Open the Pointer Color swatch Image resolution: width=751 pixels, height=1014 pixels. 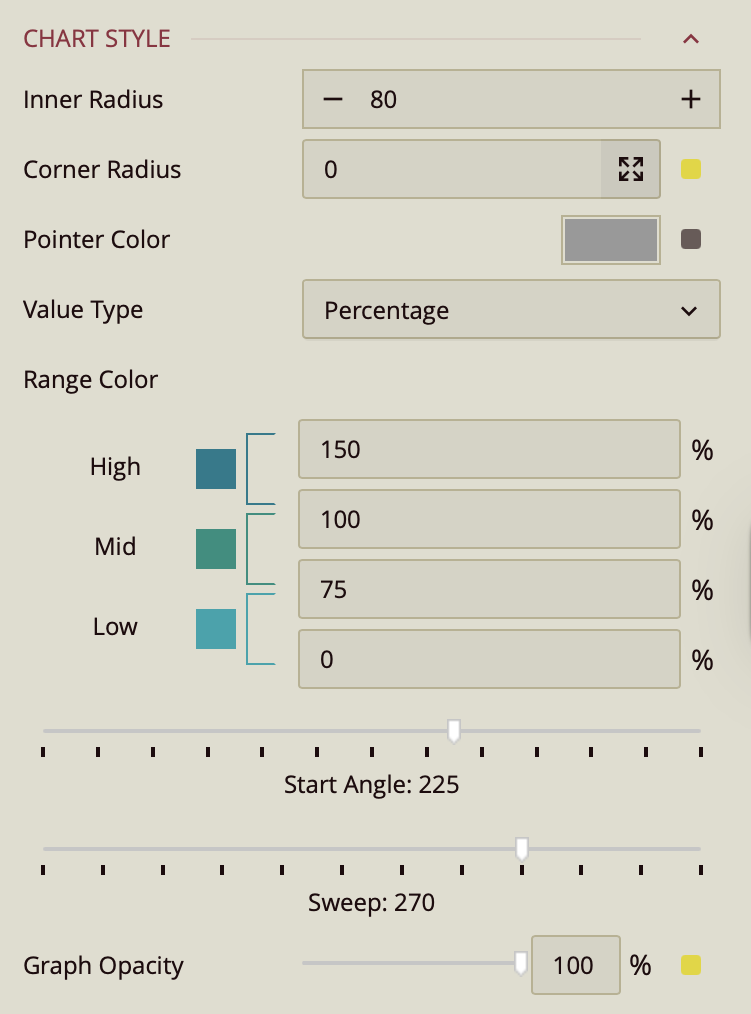(x=611, y=240)
